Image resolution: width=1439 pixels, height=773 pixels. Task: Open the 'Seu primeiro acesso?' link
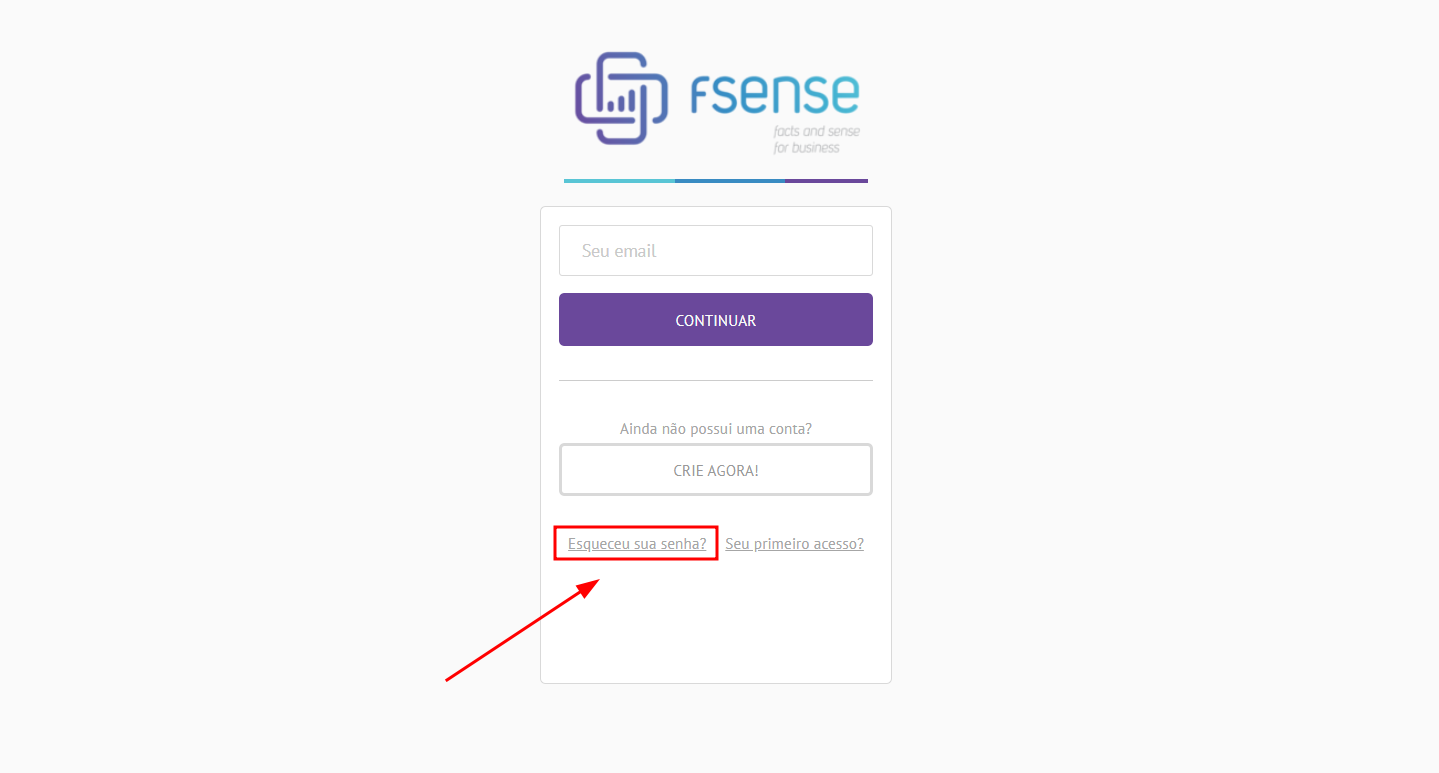tap(794, 543)
